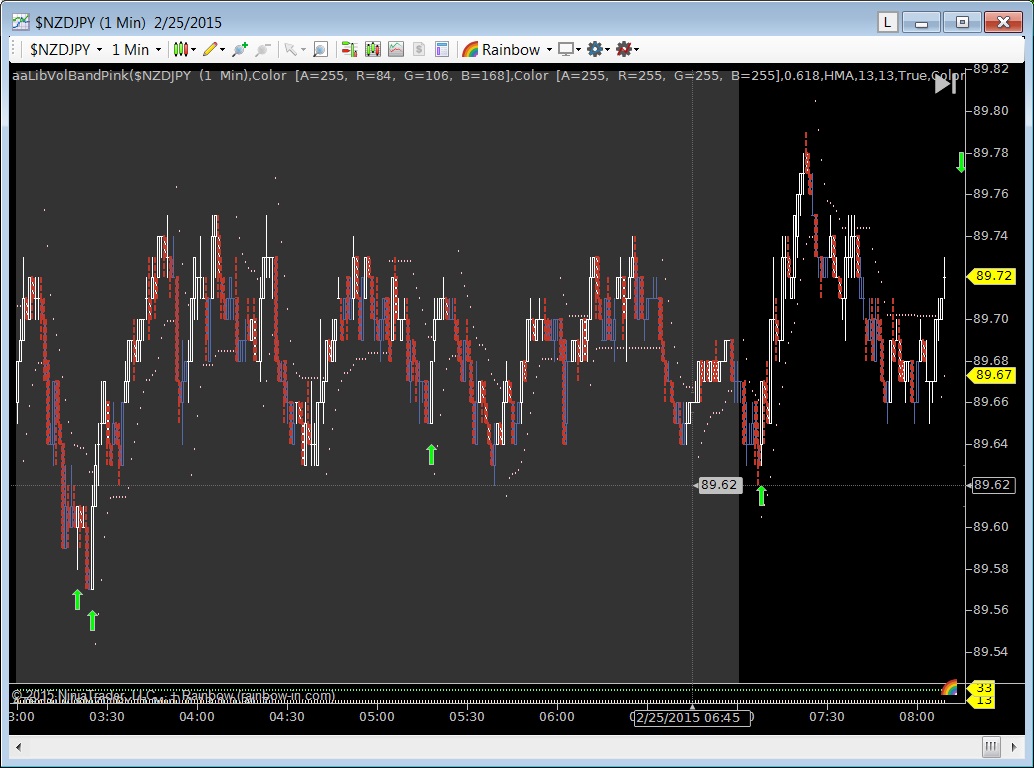Open the indicators line-chart icon
This screenshot has height=768, width=1034.
click(x=396, y=49)
